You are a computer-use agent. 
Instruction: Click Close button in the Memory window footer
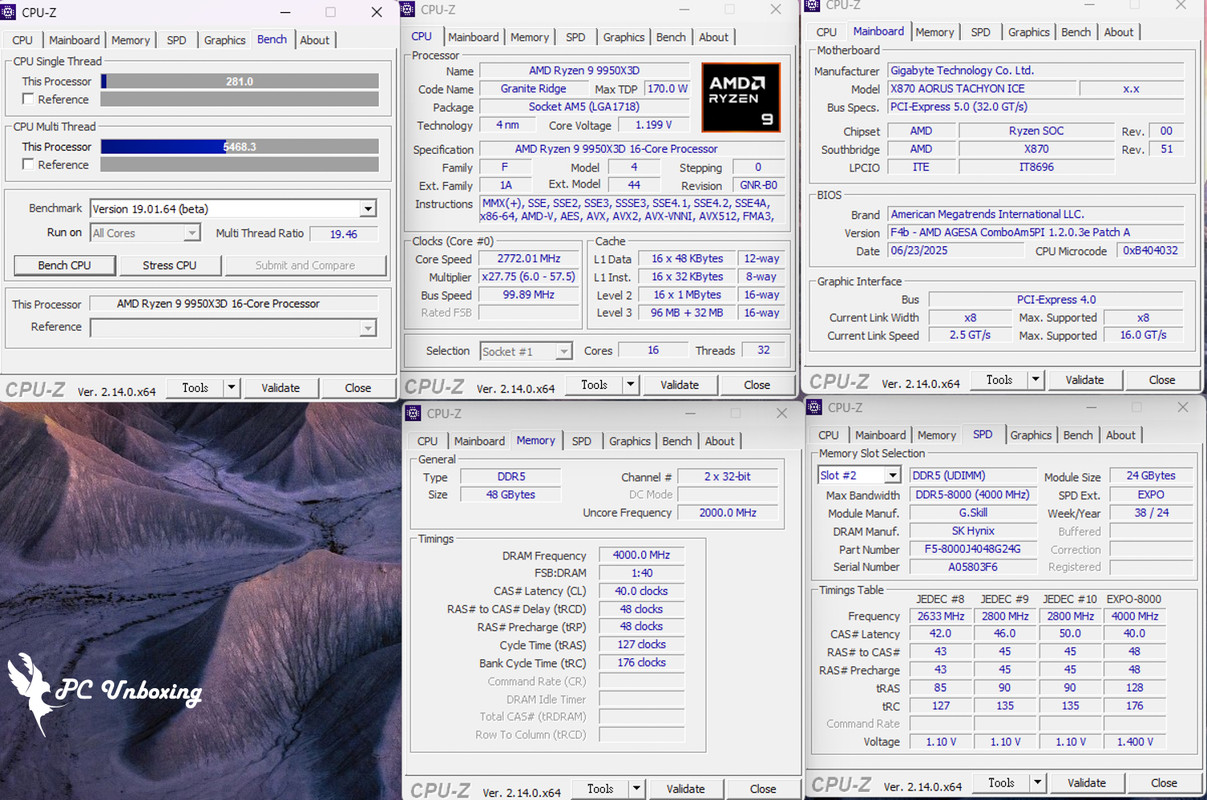pos(763,789)
